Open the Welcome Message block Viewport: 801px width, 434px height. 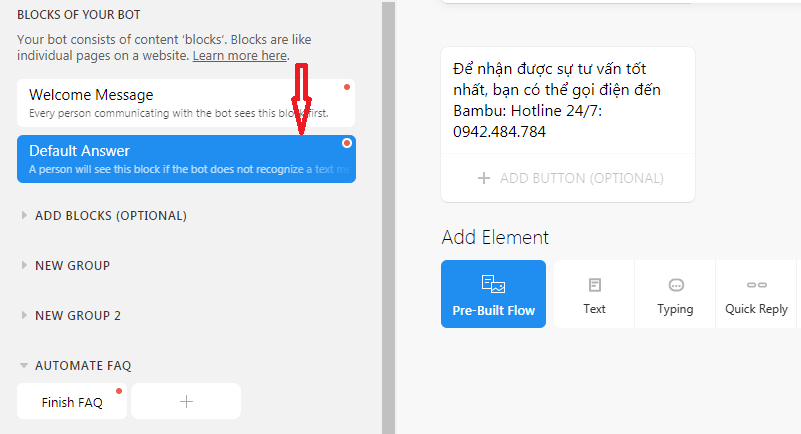pyautogui.click(x=186, y=103)
